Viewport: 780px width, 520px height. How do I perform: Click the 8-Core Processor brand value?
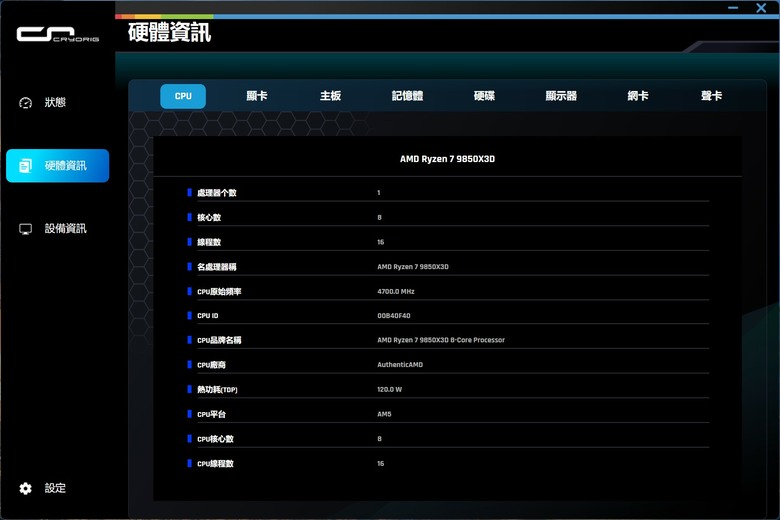441,340
